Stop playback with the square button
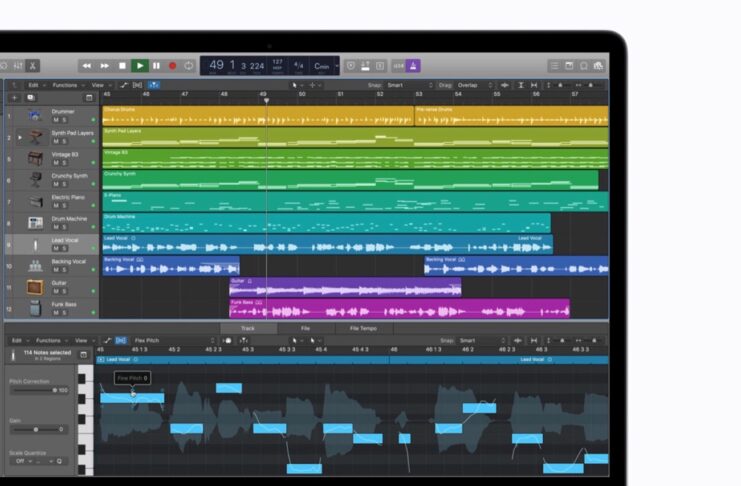The width and height of the screenshot is (741, 486). (122, 66)
